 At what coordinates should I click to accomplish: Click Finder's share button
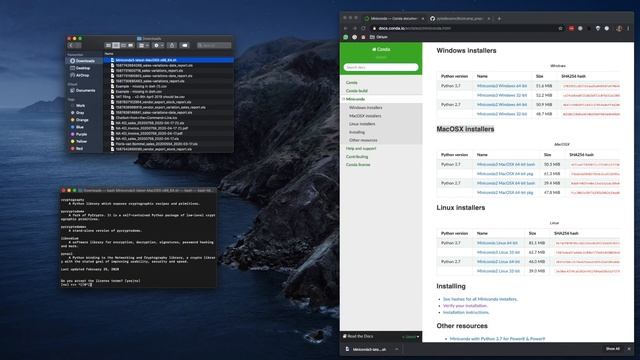click(172, 45)
